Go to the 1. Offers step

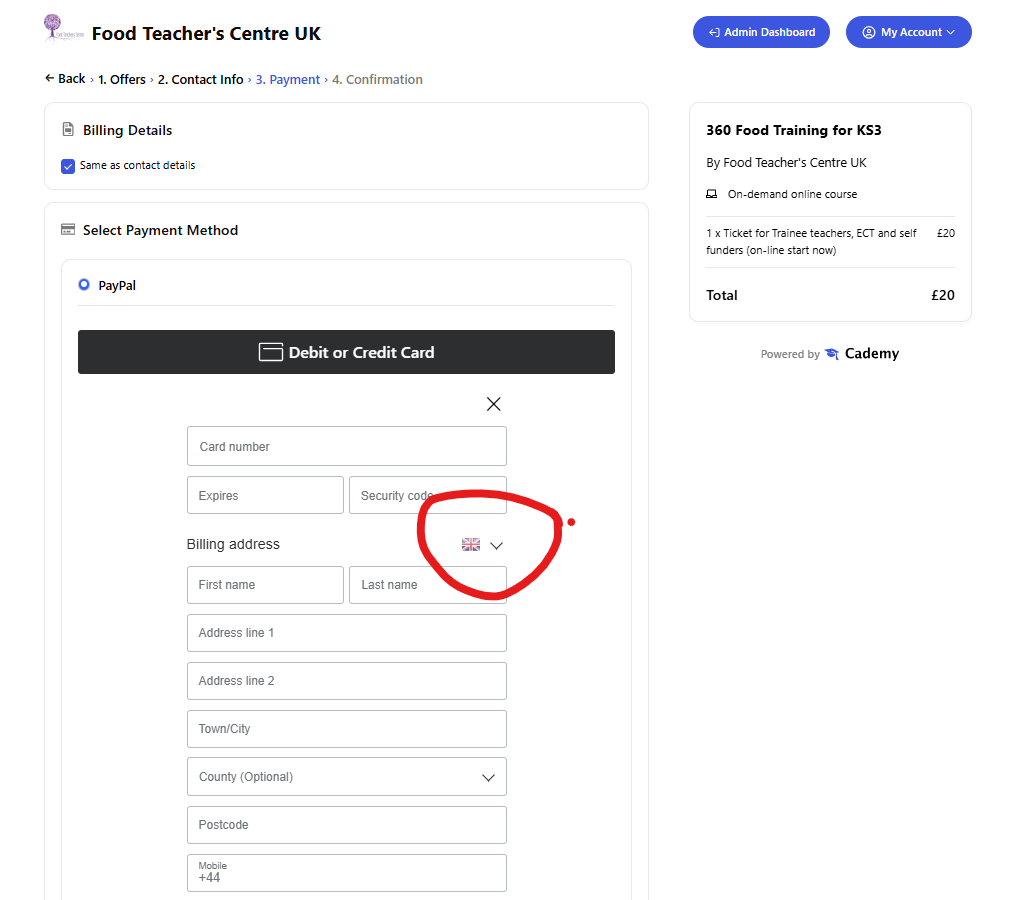pyautogui.click(x=122, y=80)
